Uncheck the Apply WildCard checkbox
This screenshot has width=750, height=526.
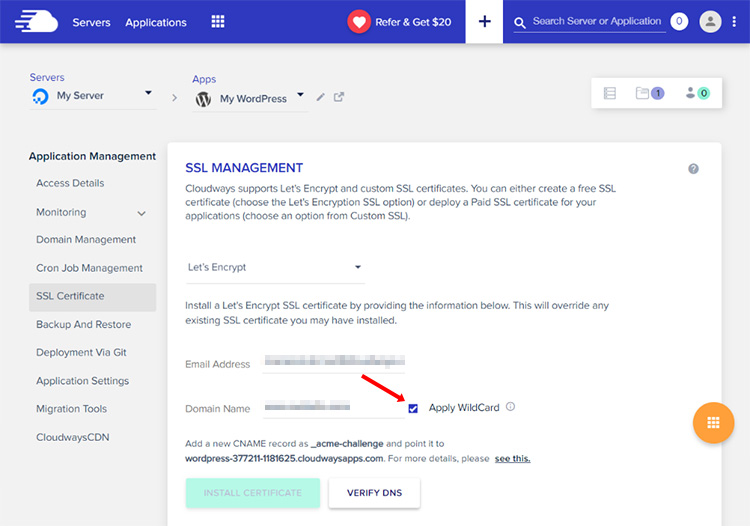coord(413,408)
